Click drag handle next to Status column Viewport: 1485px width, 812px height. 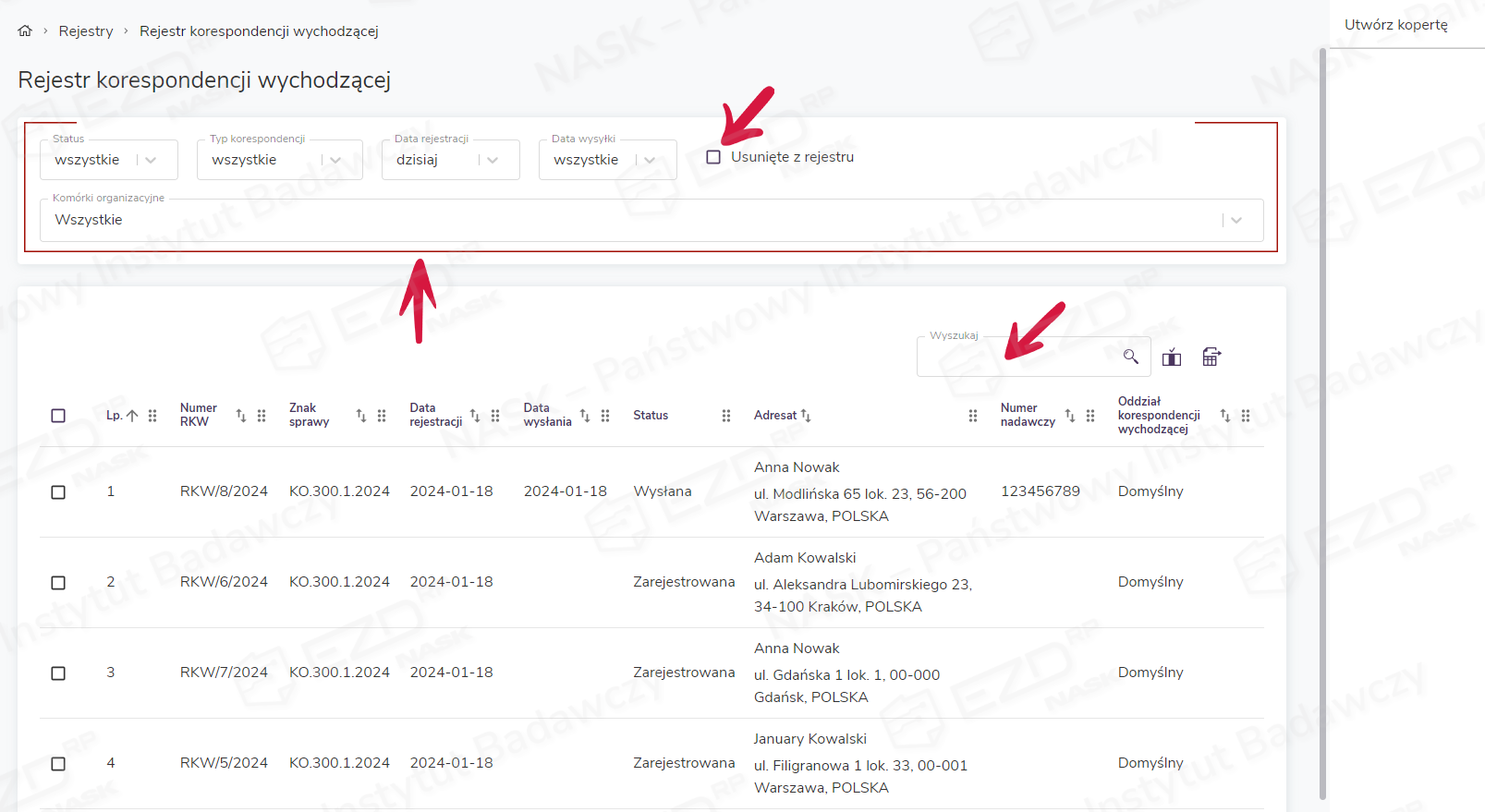point(726,416)
